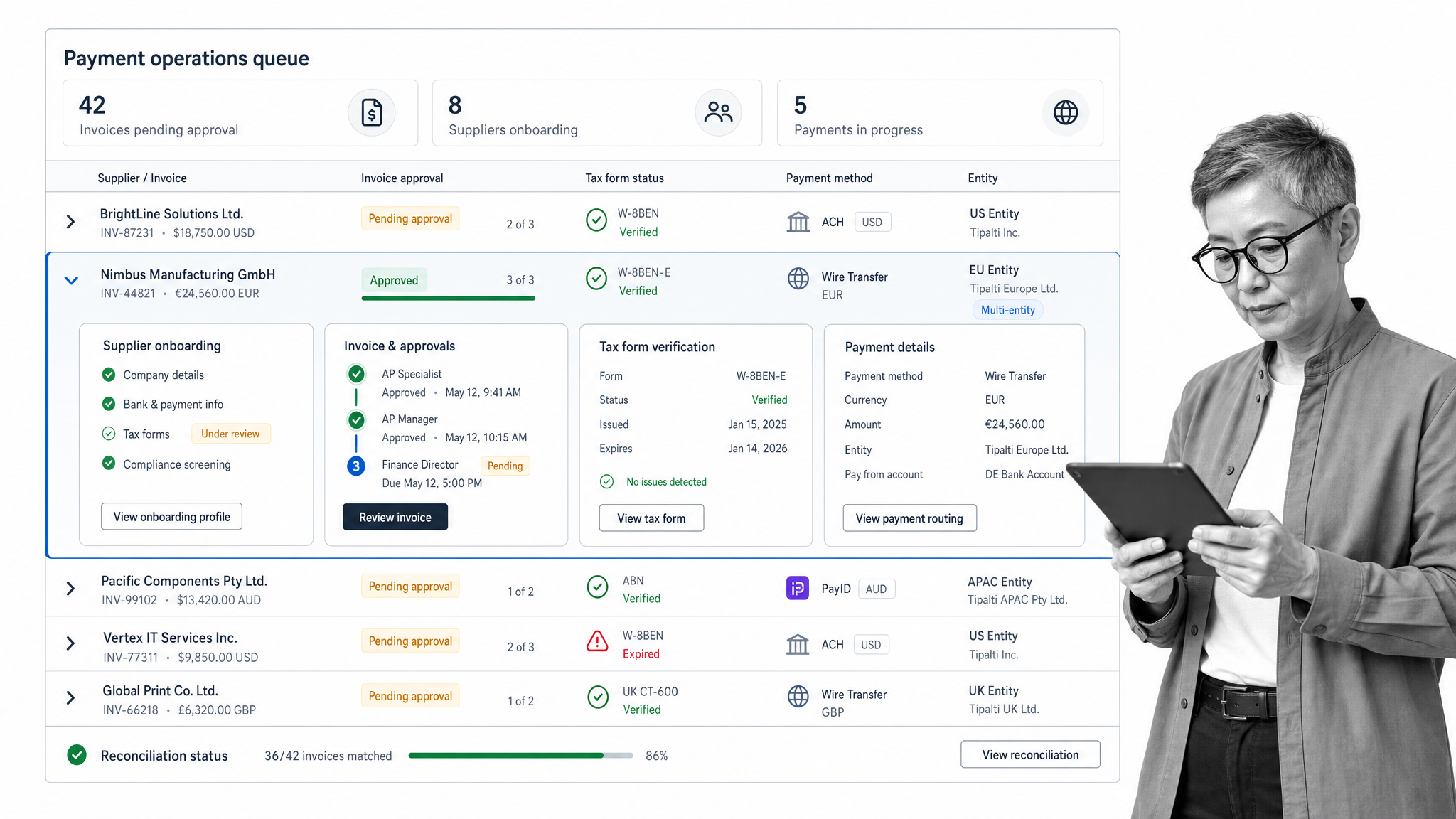Click Pending approval badge for Pacific Components
Image resolution: width=1456 pixels, height=819 pixels.
click(410, 586)
